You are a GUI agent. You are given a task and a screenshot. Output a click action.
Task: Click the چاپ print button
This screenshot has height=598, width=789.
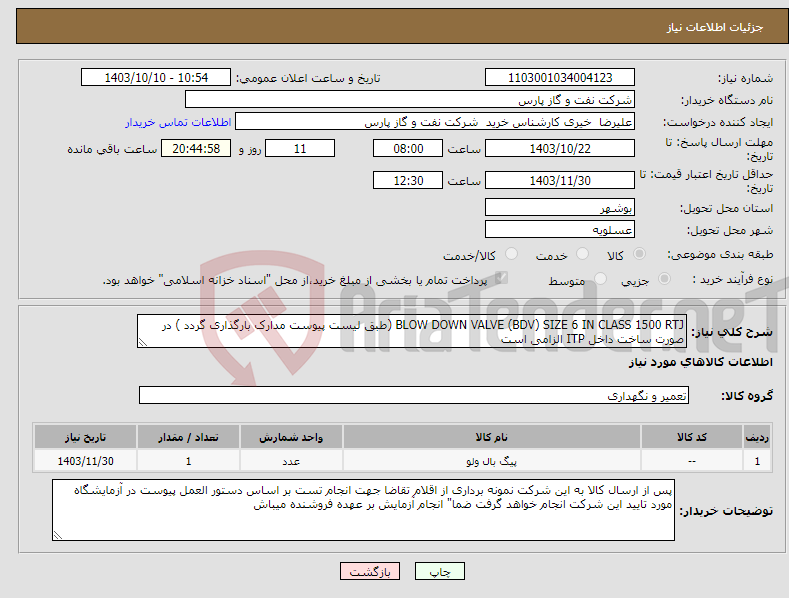point(440,571)
